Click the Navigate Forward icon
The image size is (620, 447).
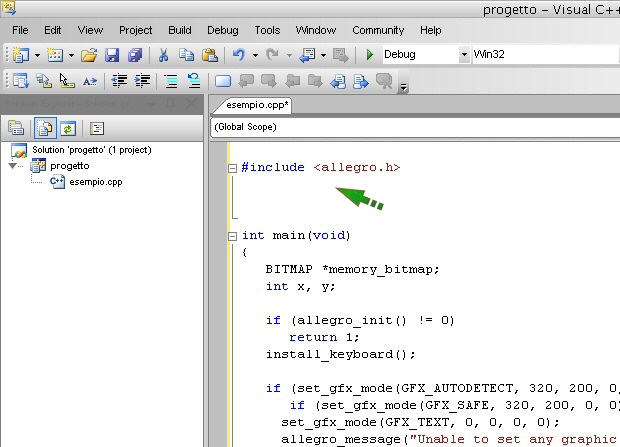340,55
